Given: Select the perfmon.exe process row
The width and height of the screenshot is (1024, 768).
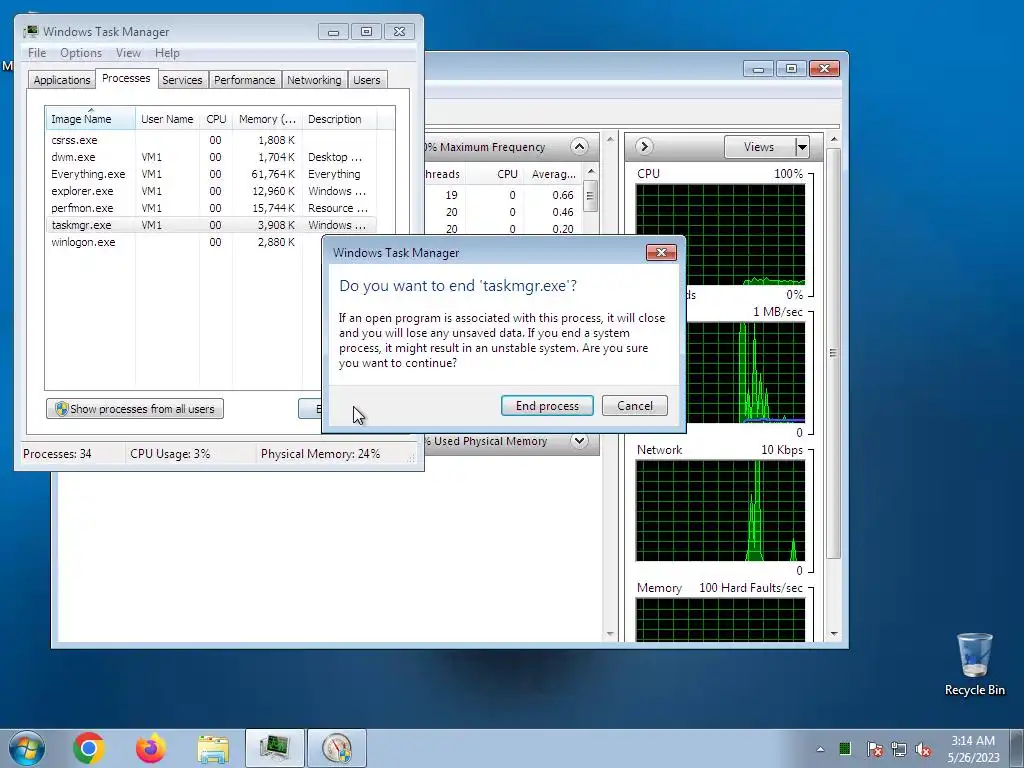Looking at the screenshot, I should (210, 208).
